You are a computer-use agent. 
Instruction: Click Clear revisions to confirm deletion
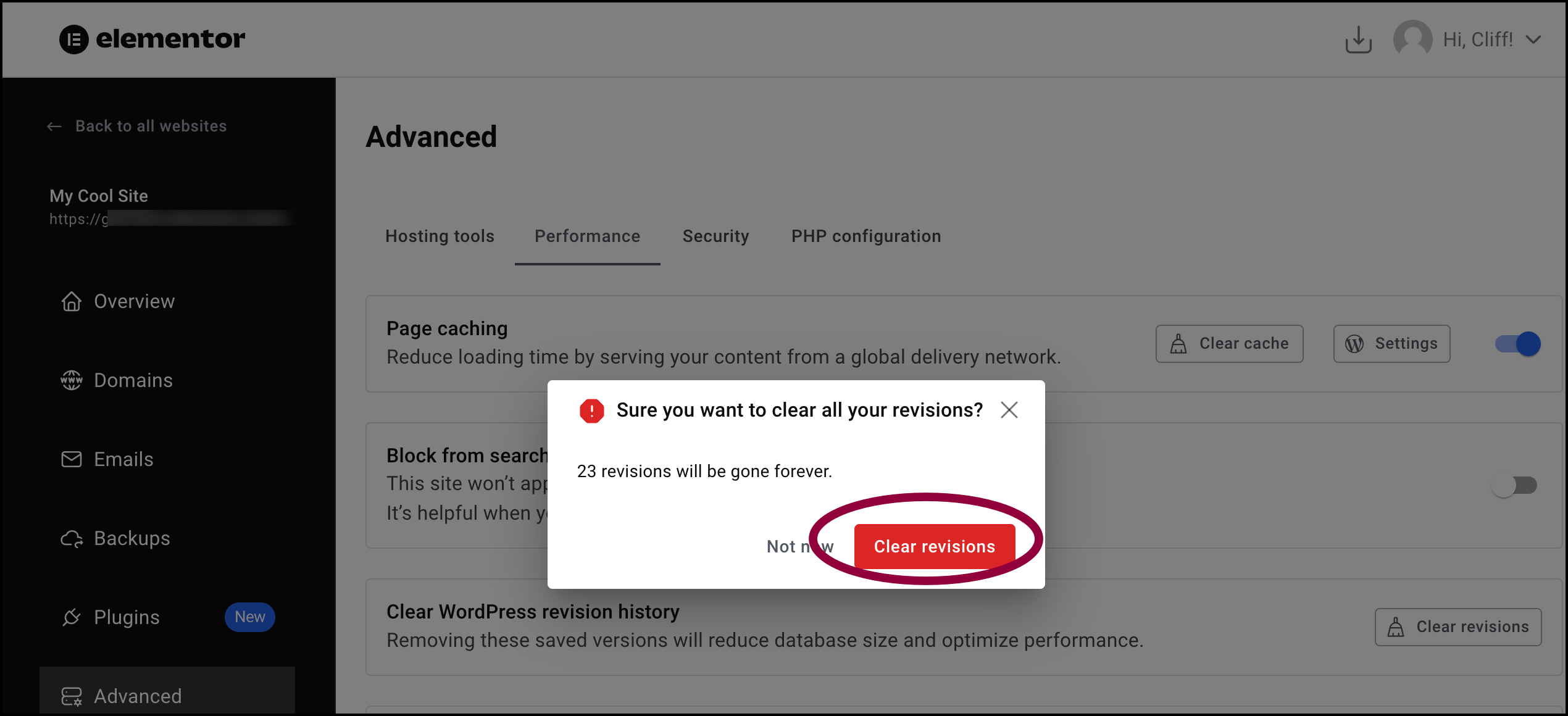934,545
